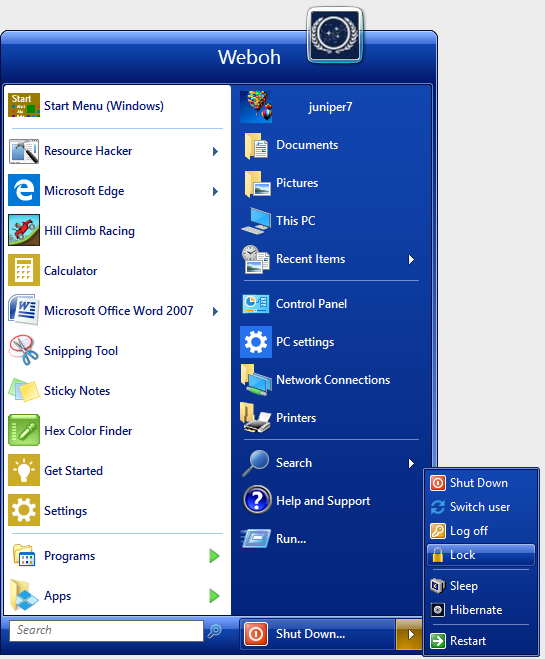
Task: Click the Search input field
Action: point(106,630)
